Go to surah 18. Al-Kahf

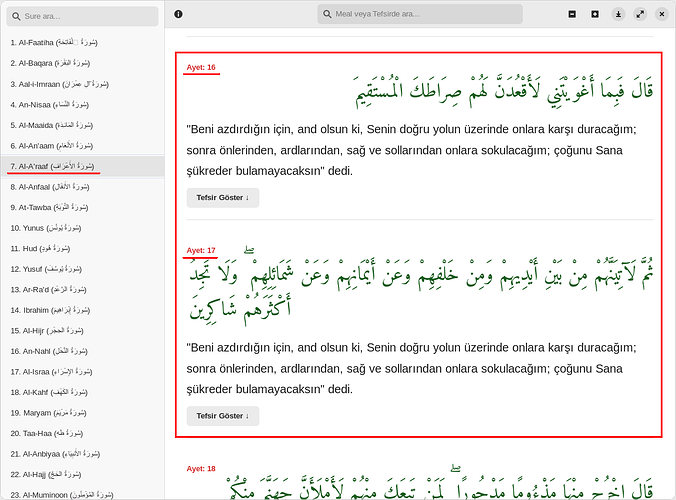[58, 393]
